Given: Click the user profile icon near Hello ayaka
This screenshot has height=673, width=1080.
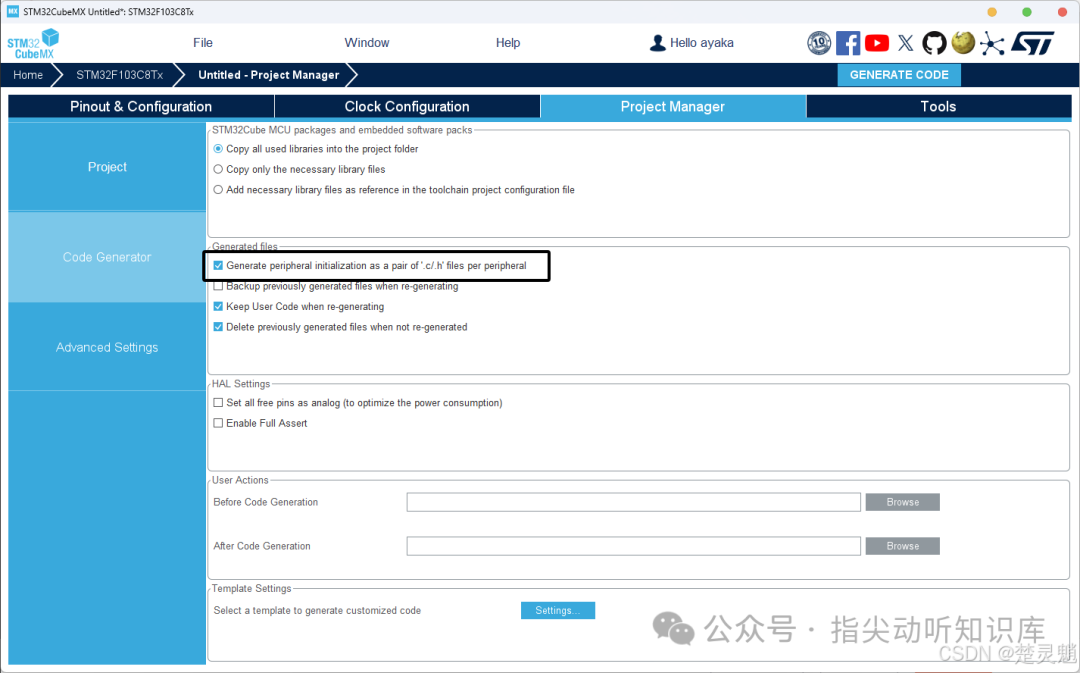Looking at the screenshot, I should pyautogui.click(x=658, y=43).
